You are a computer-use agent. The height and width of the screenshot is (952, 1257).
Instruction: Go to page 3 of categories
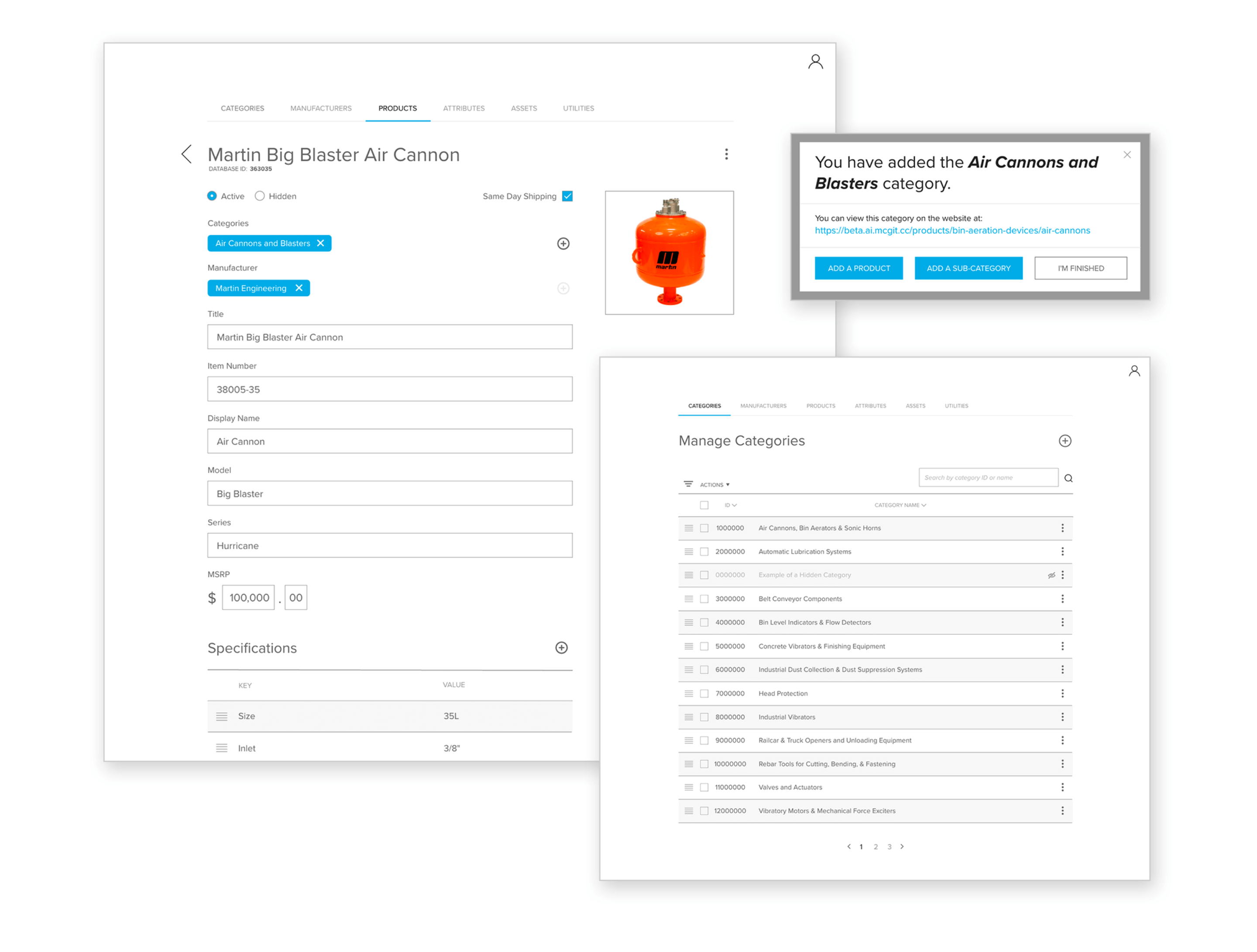point(889,846)
